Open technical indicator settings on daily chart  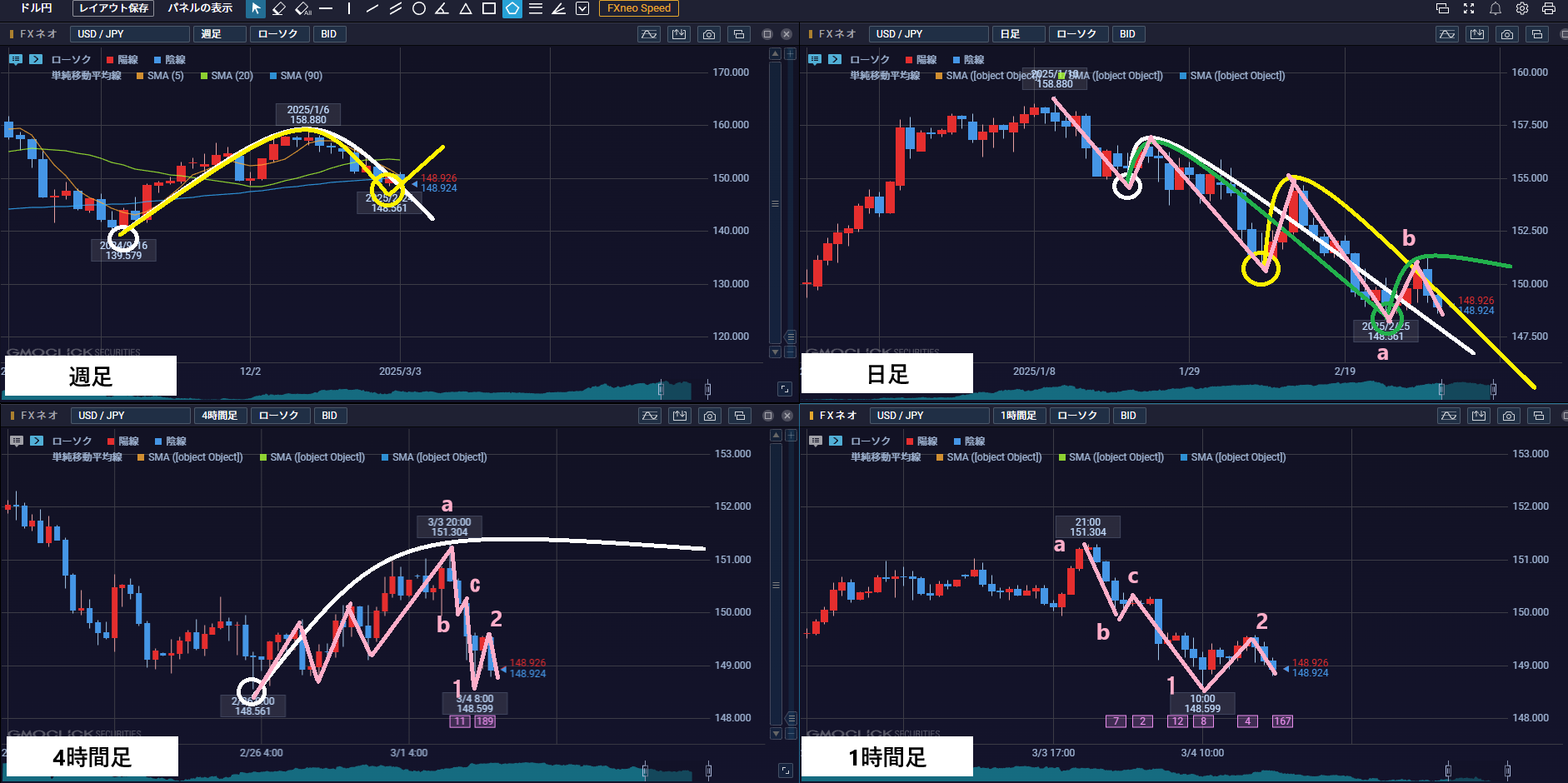1447,34
